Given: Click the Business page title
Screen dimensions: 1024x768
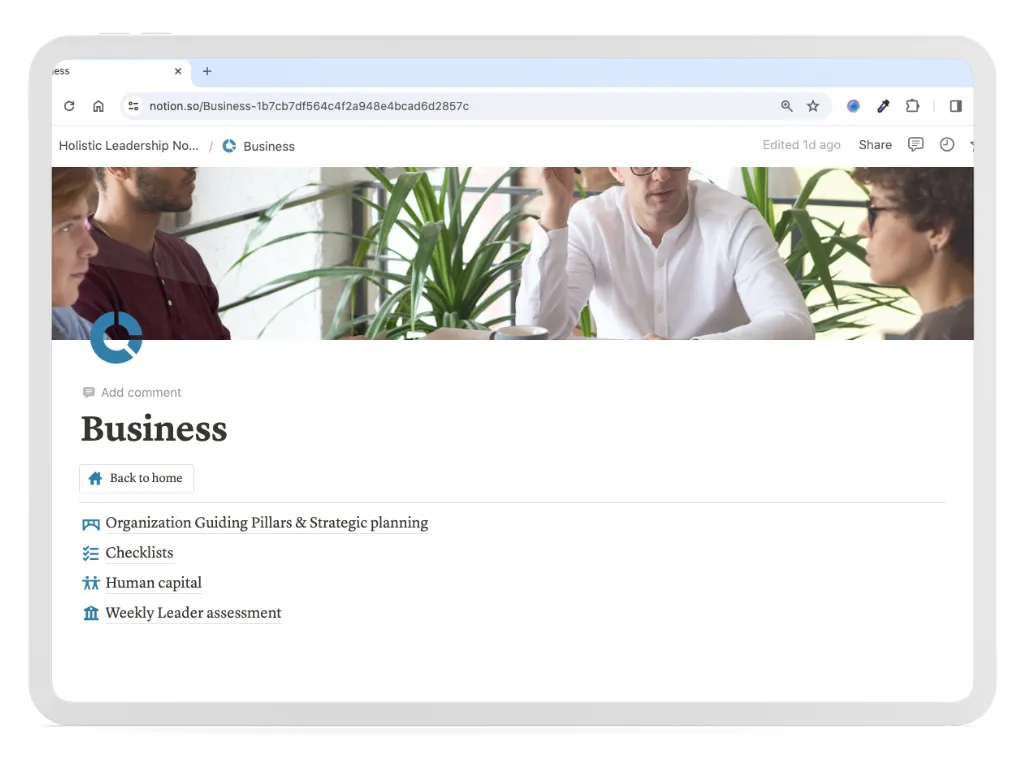Looking at the screenshot, I should pos(154,428).
